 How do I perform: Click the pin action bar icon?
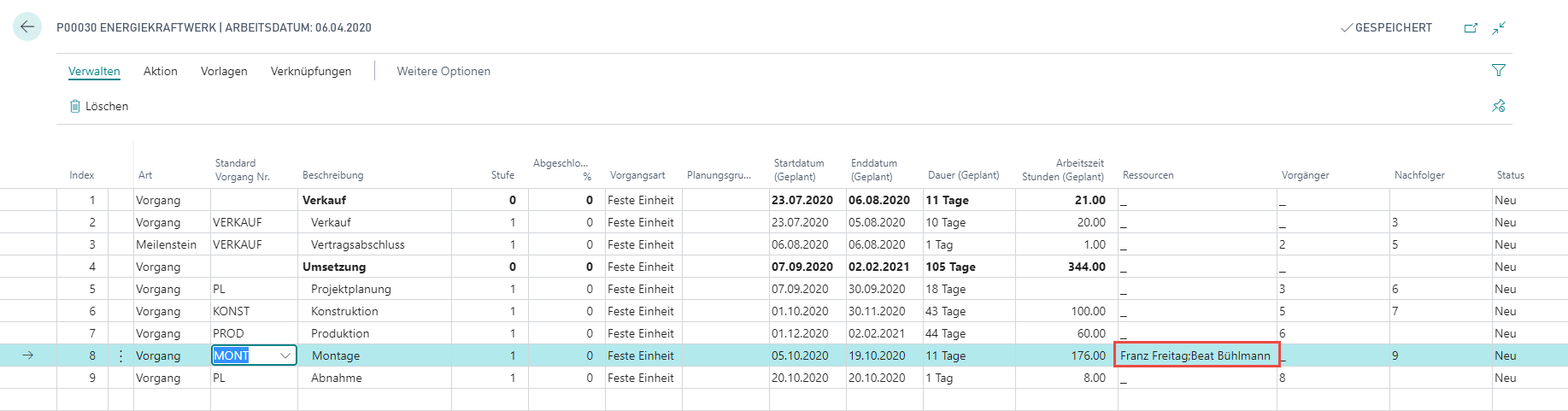coord(1499,106)
